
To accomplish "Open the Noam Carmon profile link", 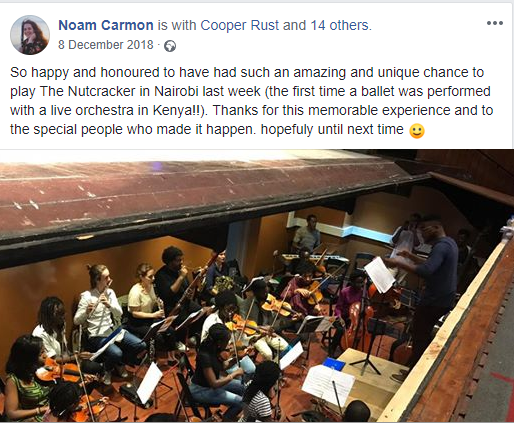I will click(x=106, y=25).
